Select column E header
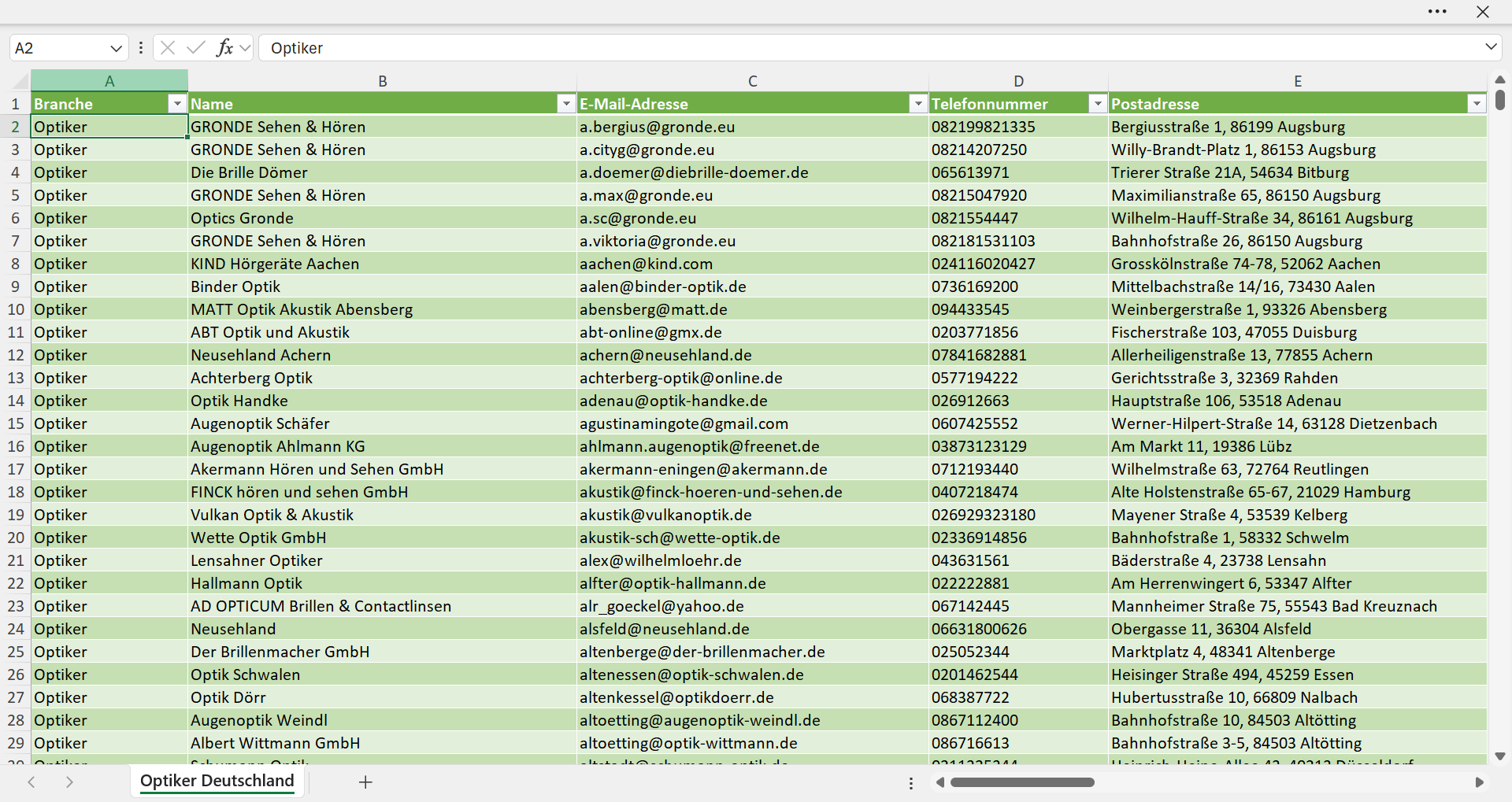The image size is (1512, 802). pyautogui.click(x=1298, y=81)
